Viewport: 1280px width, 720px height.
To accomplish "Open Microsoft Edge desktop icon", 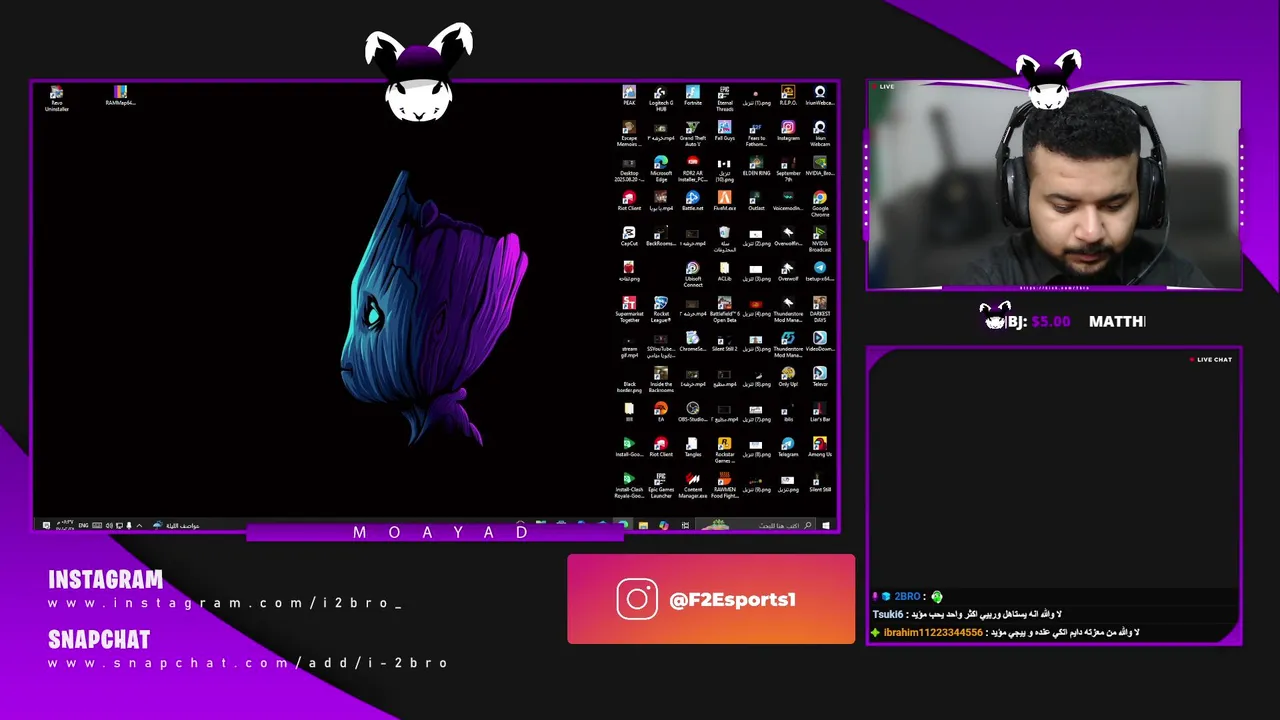I will 661,169.
